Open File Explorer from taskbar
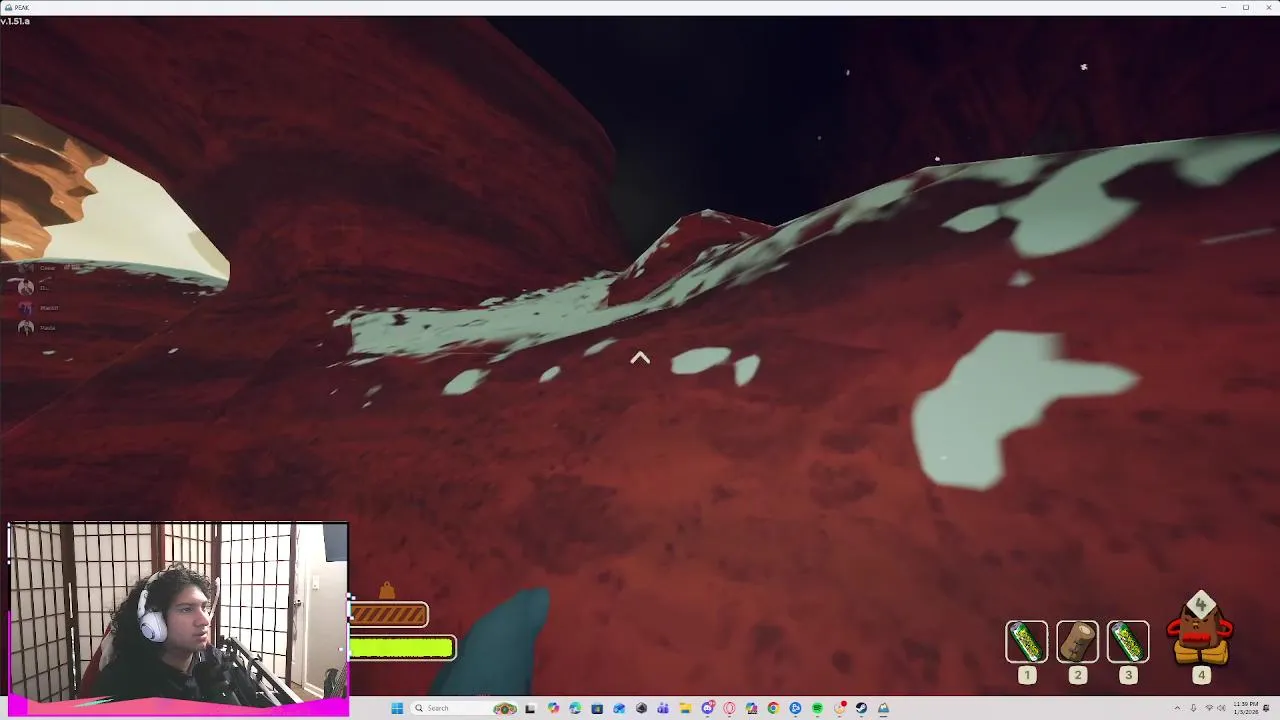The width and height of the screenshot is (1280, 720). pos(685,708)
